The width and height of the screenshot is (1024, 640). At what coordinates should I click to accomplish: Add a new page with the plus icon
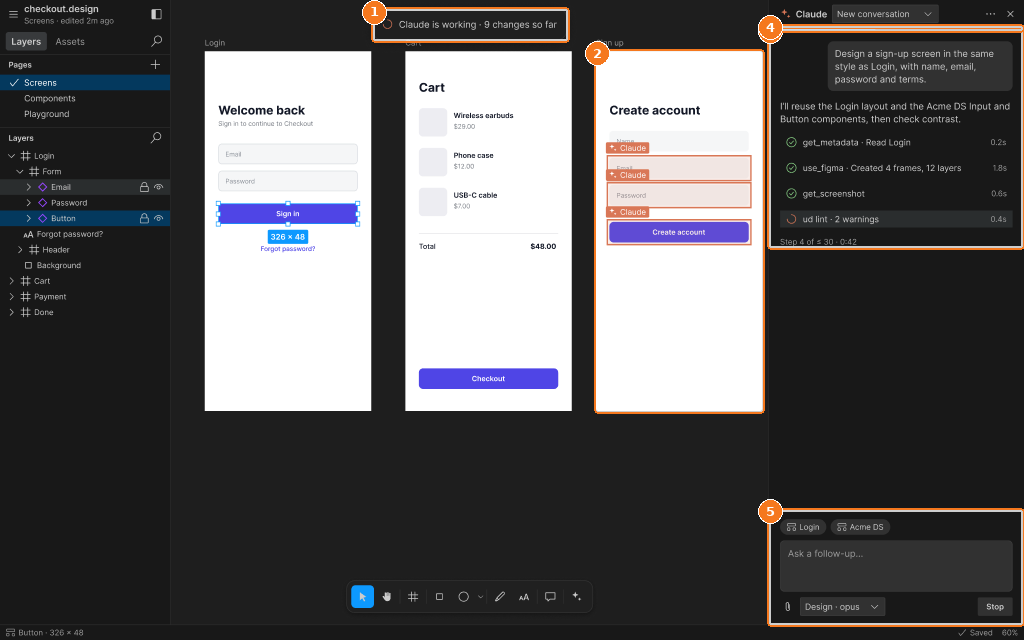155,65
